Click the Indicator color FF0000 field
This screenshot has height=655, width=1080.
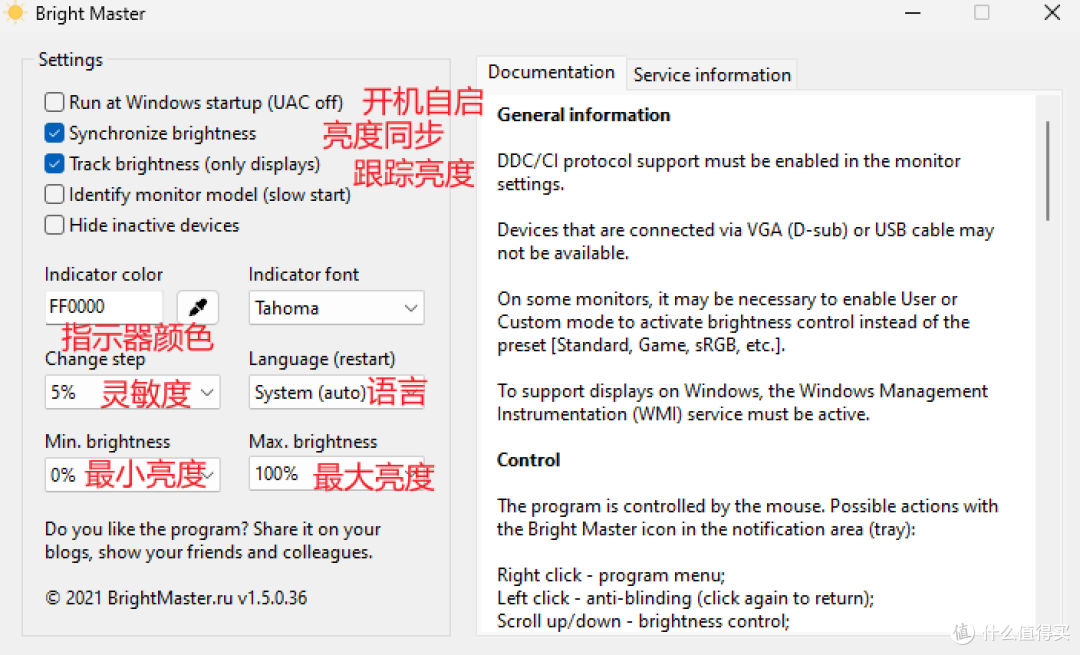(x=104, y=307)
